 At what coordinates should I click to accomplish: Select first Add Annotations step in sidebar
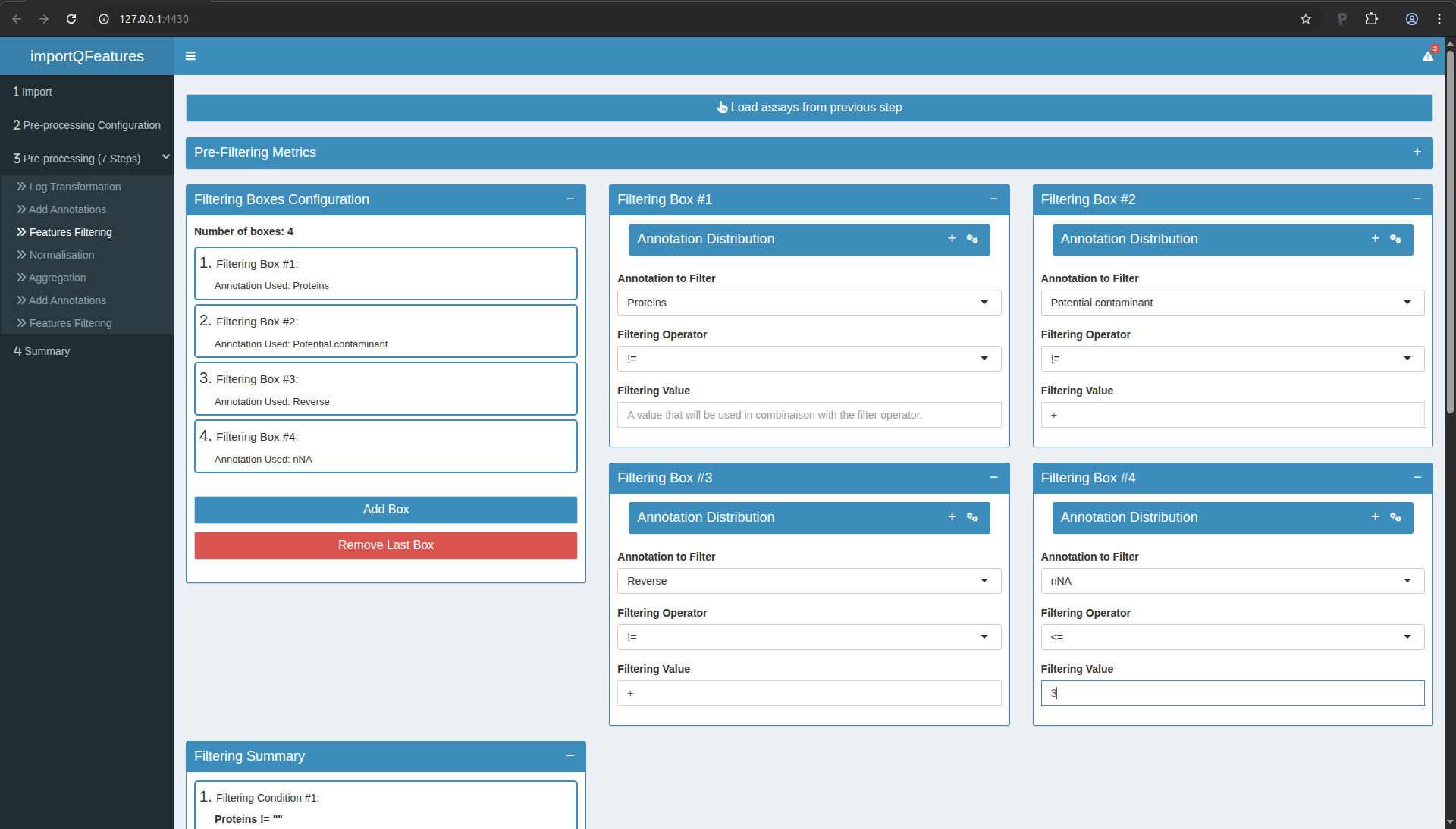tap(87, 209)
